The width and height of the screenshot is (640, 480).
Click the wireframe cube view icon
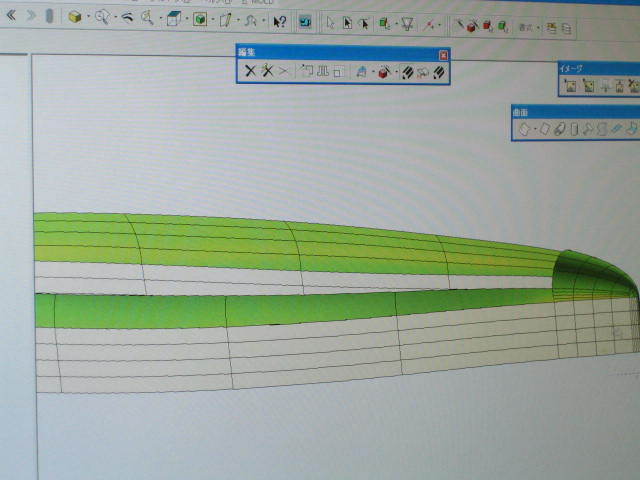tap(173, 19)
